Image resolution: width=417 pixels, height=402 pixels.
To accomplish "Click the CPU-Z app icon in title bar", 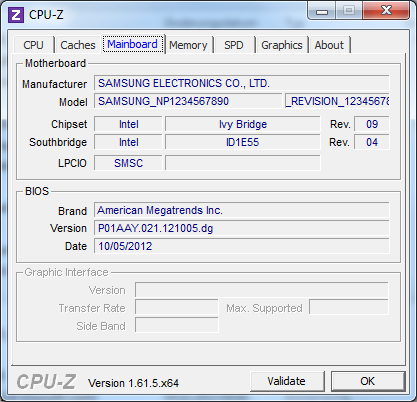I will pyautogui.click(x=16, y=15).
